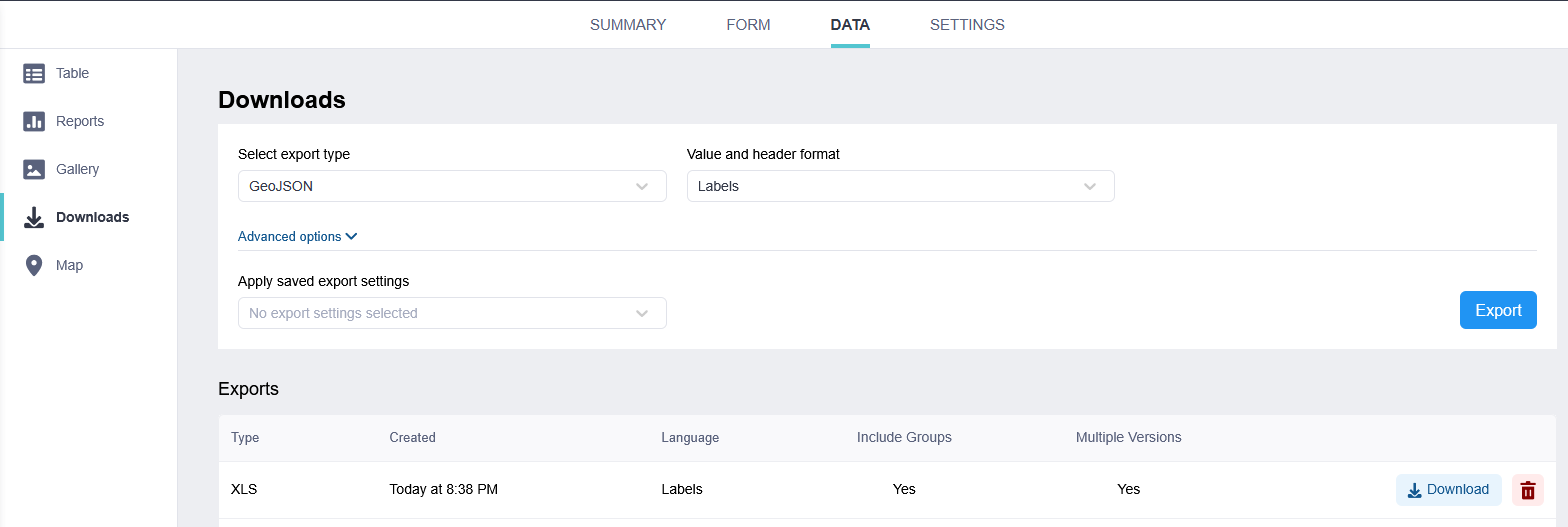Viewport: 1568px width, 527px height.
Task: Click the Downloads arrow icon in sidebar
Action: (34, 217)
